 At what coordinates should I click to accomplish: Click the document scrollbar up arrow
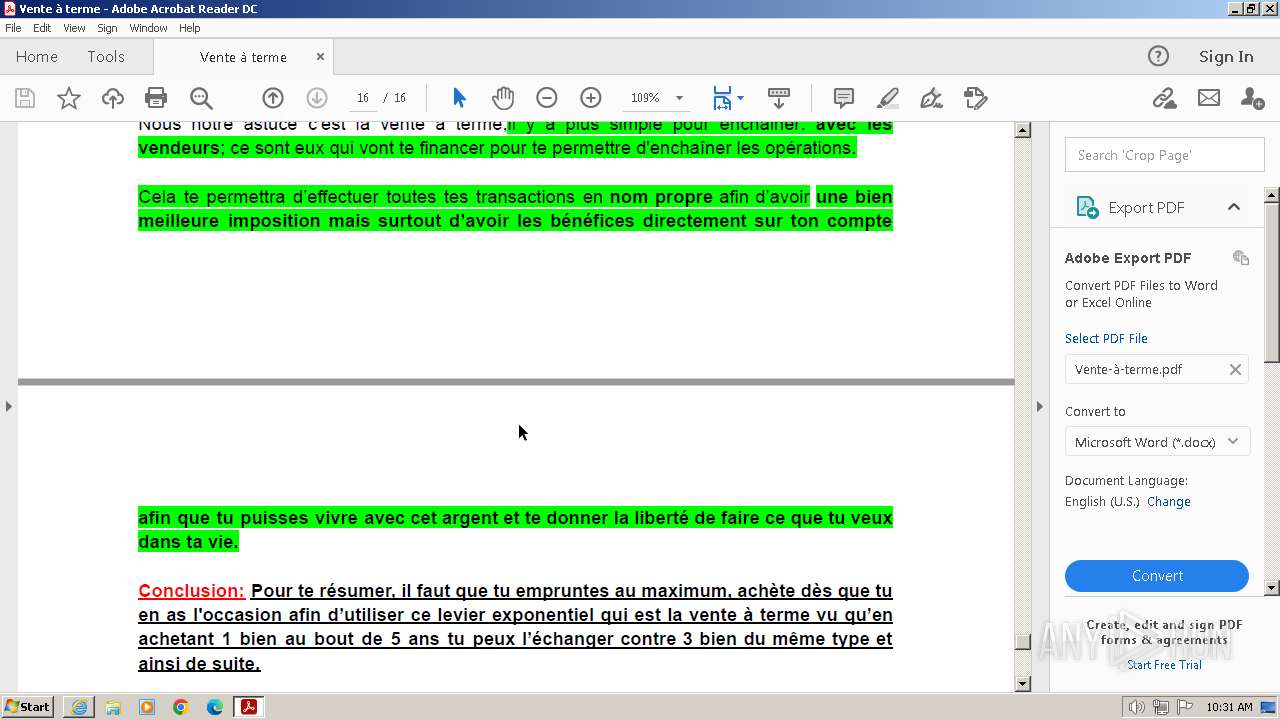point(1022,130)
